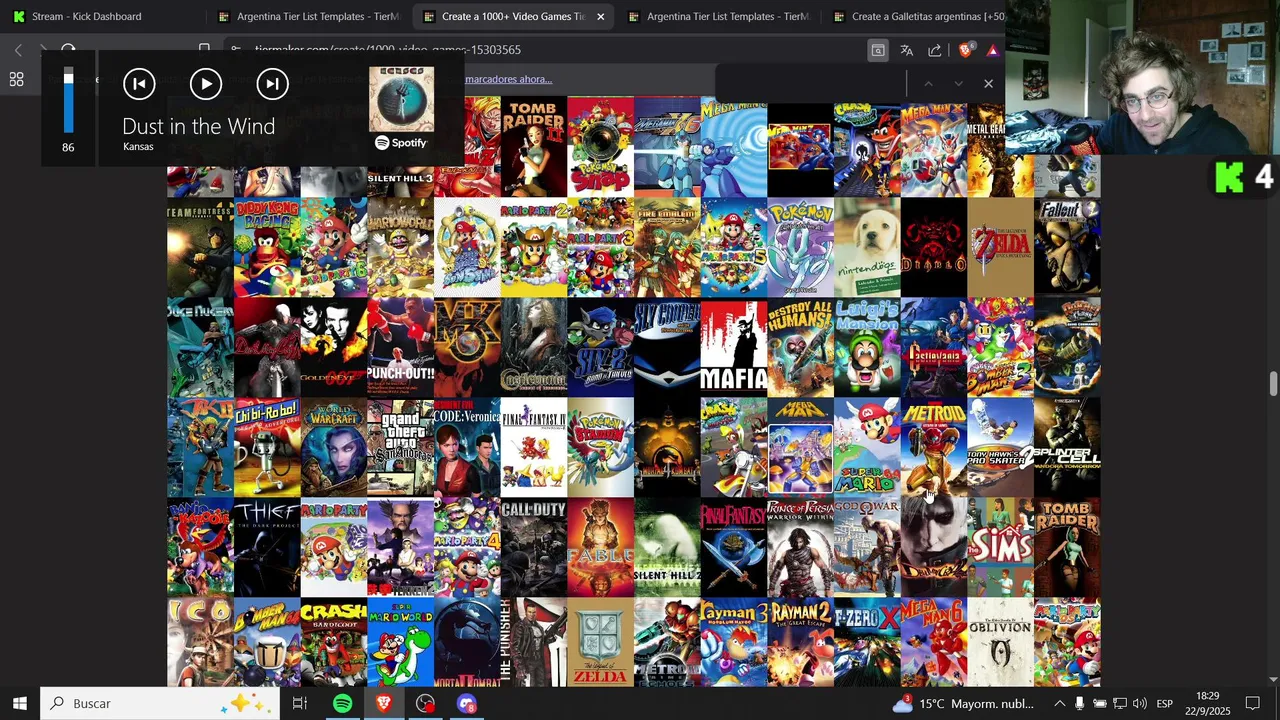The image size is (1280, 720).
Task: Choose the Super Mario World cover
Action: click(400, 642)
